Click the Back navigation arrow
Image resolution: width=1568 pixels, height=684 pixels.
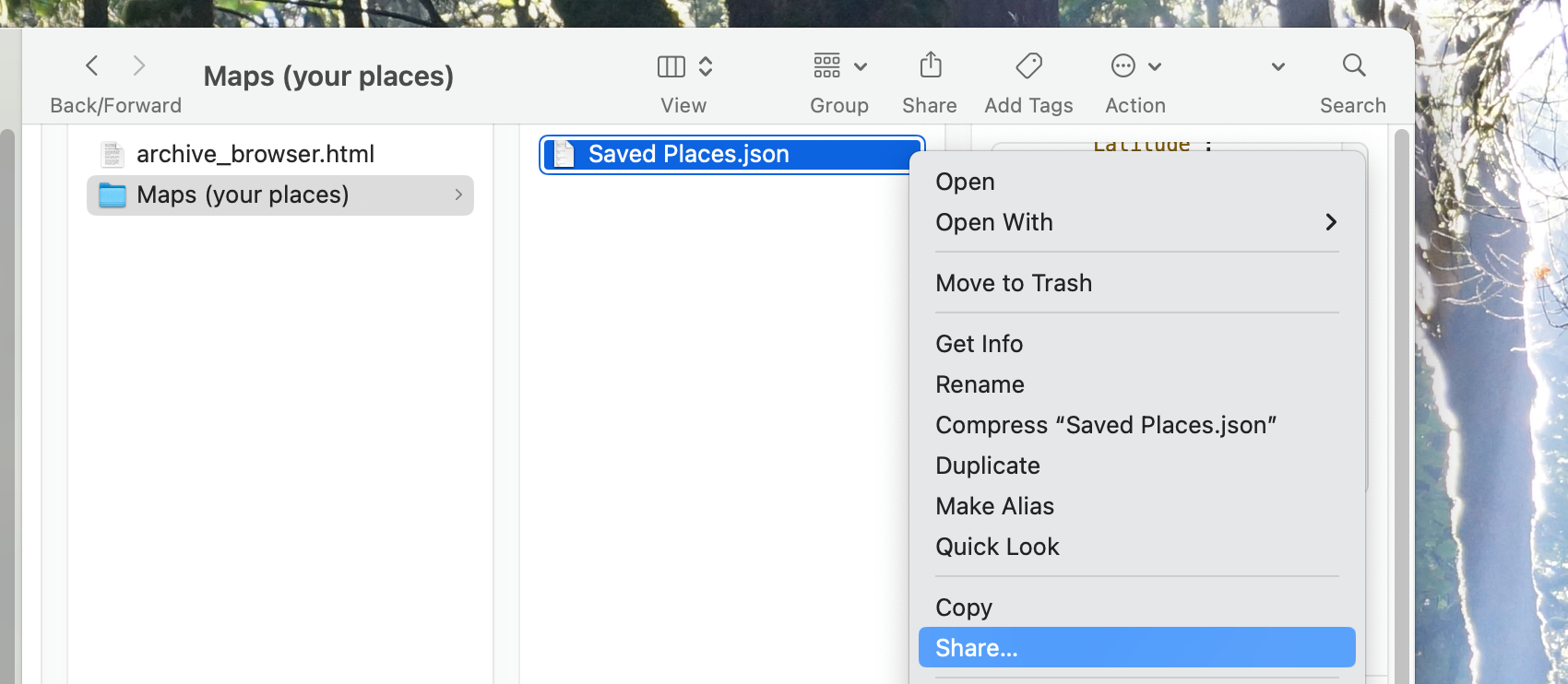tap(91, 65)
